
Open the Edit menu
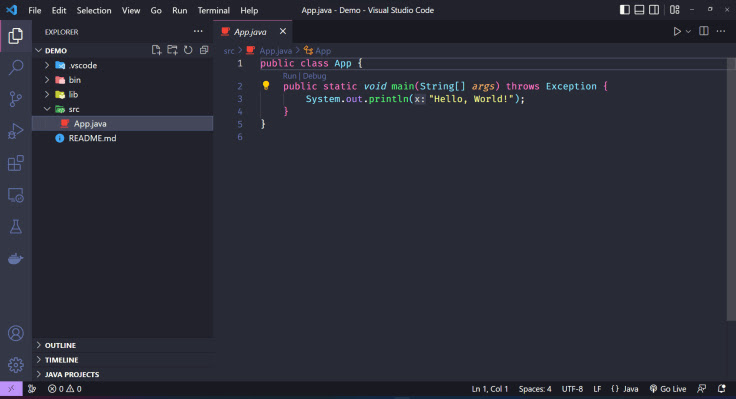tap(59, 10)
